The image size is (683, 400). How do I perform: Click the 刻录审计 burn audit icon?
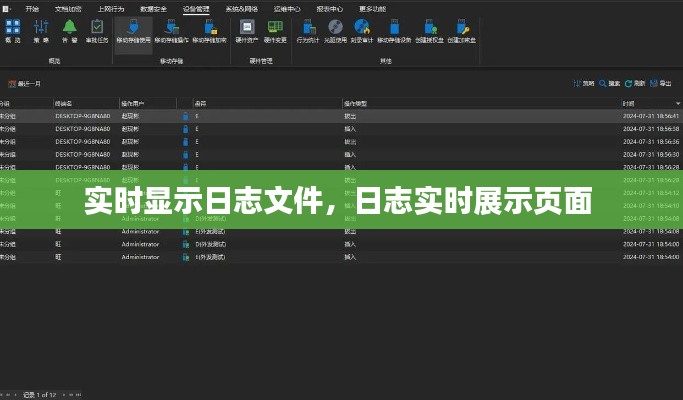tap(363, 31)
